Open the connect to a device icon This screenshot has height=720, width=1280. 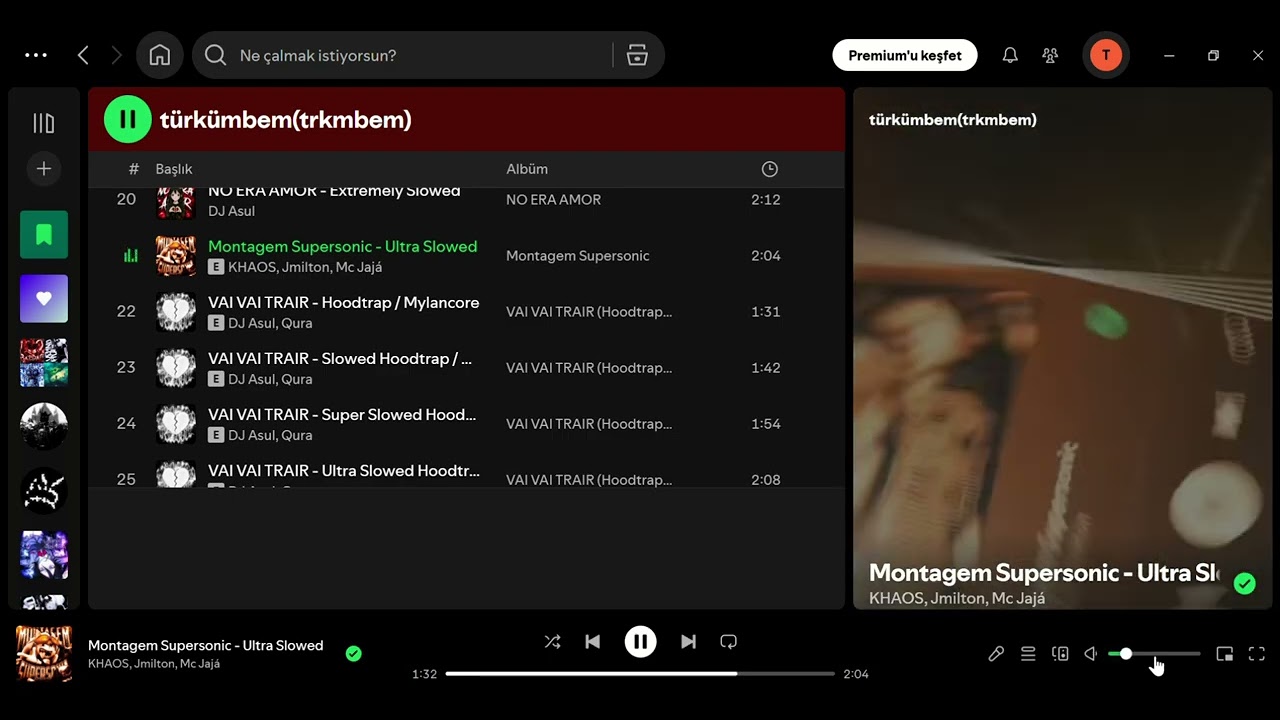pyautogui.click(x=1060, y=654)
